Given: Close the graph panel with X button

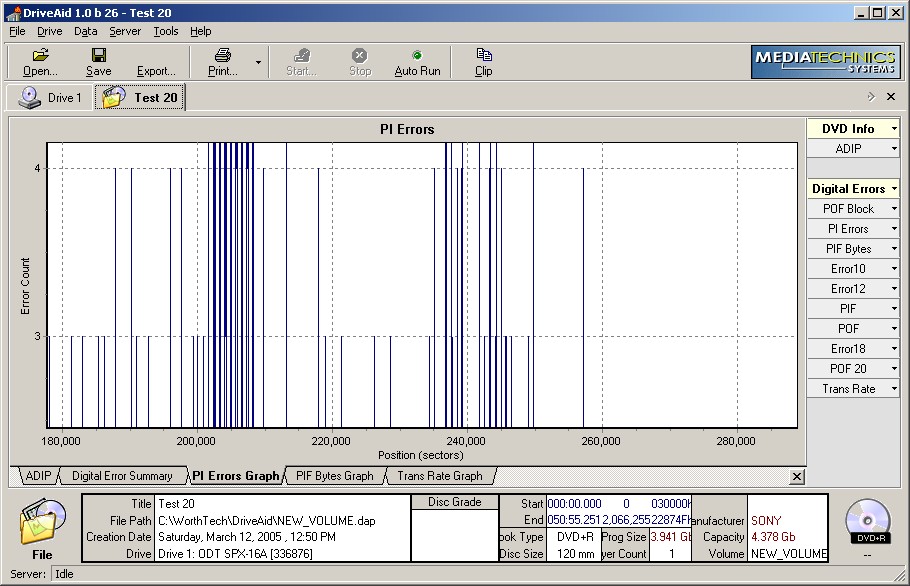Looking at the screenshot, I should [x=797, y=477].
